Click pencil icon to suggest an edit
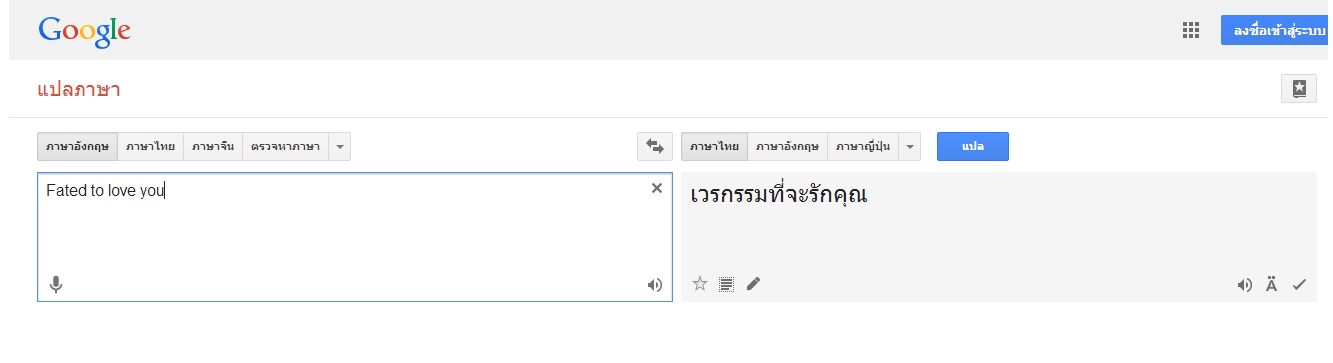Image resolution: width=1333 pixels, height=363 pixels. [x=754, y=284]
